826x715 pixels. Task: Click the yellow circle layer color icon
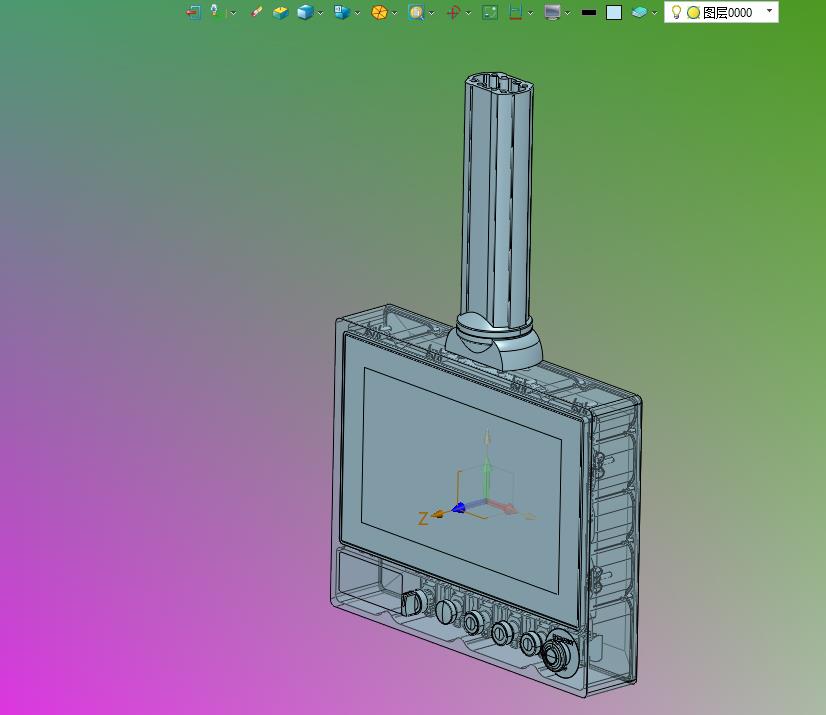(693, 13)
